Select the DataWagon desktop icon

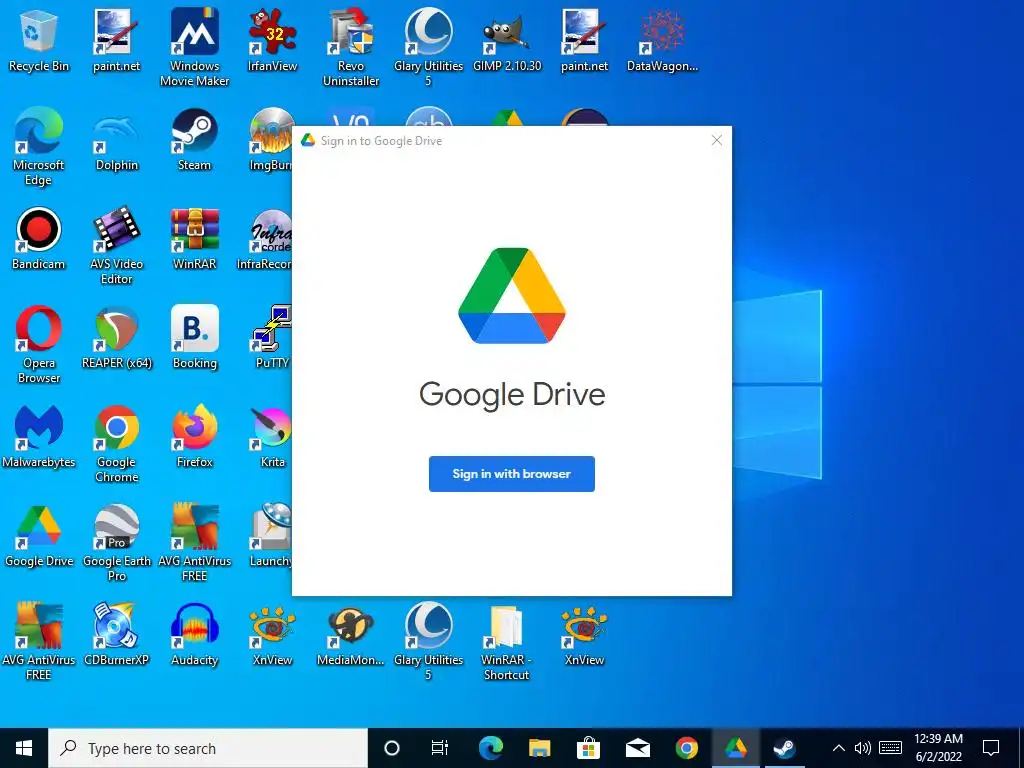point(662,40)
